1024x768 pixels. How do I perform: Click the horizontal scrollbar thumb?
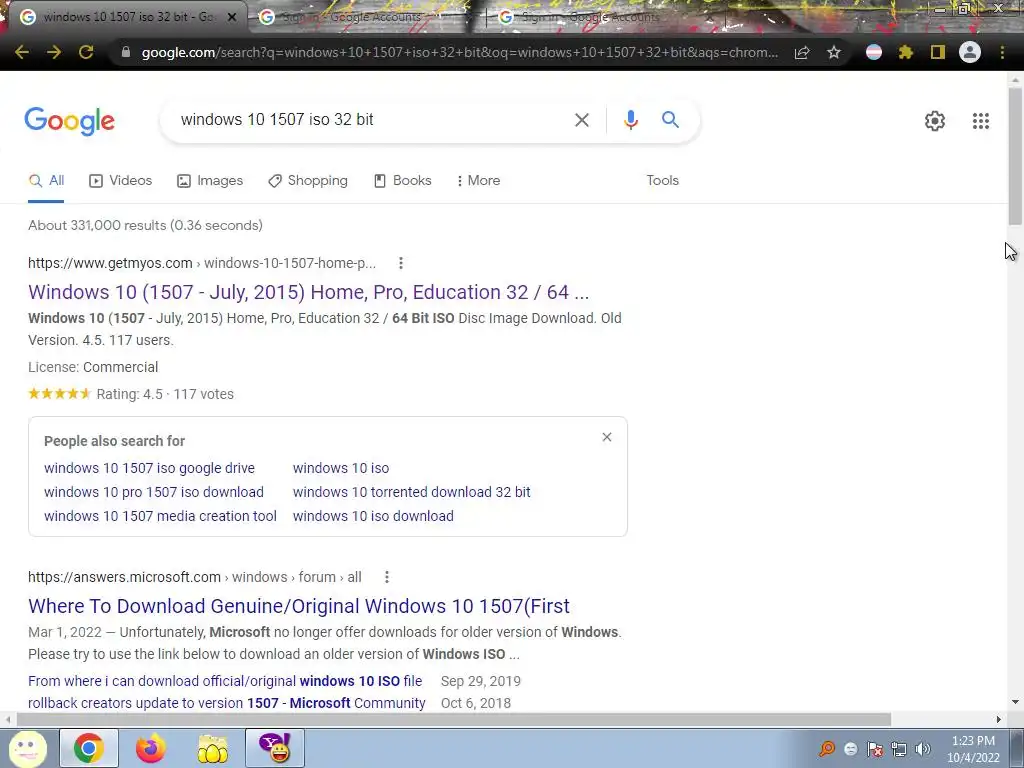(454, 720)
